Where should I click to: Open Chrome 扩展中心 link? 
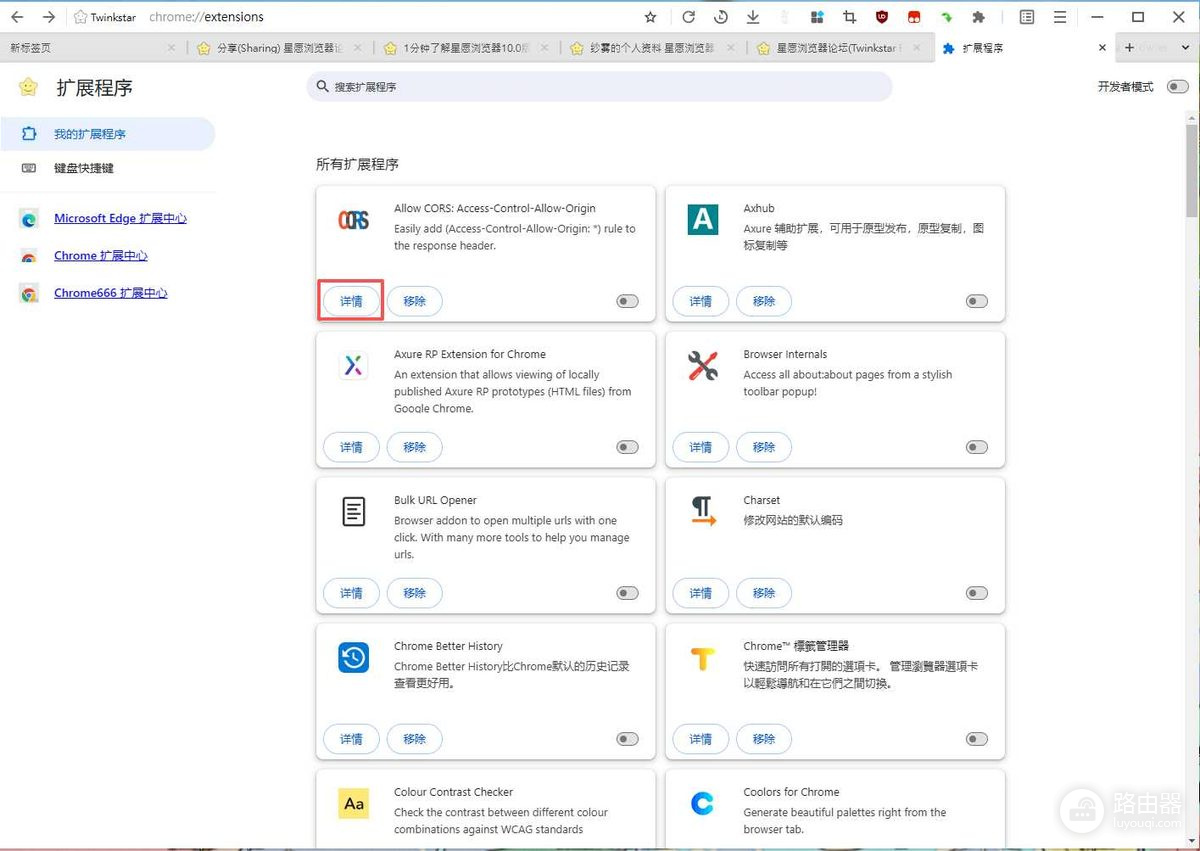[101, 256]
